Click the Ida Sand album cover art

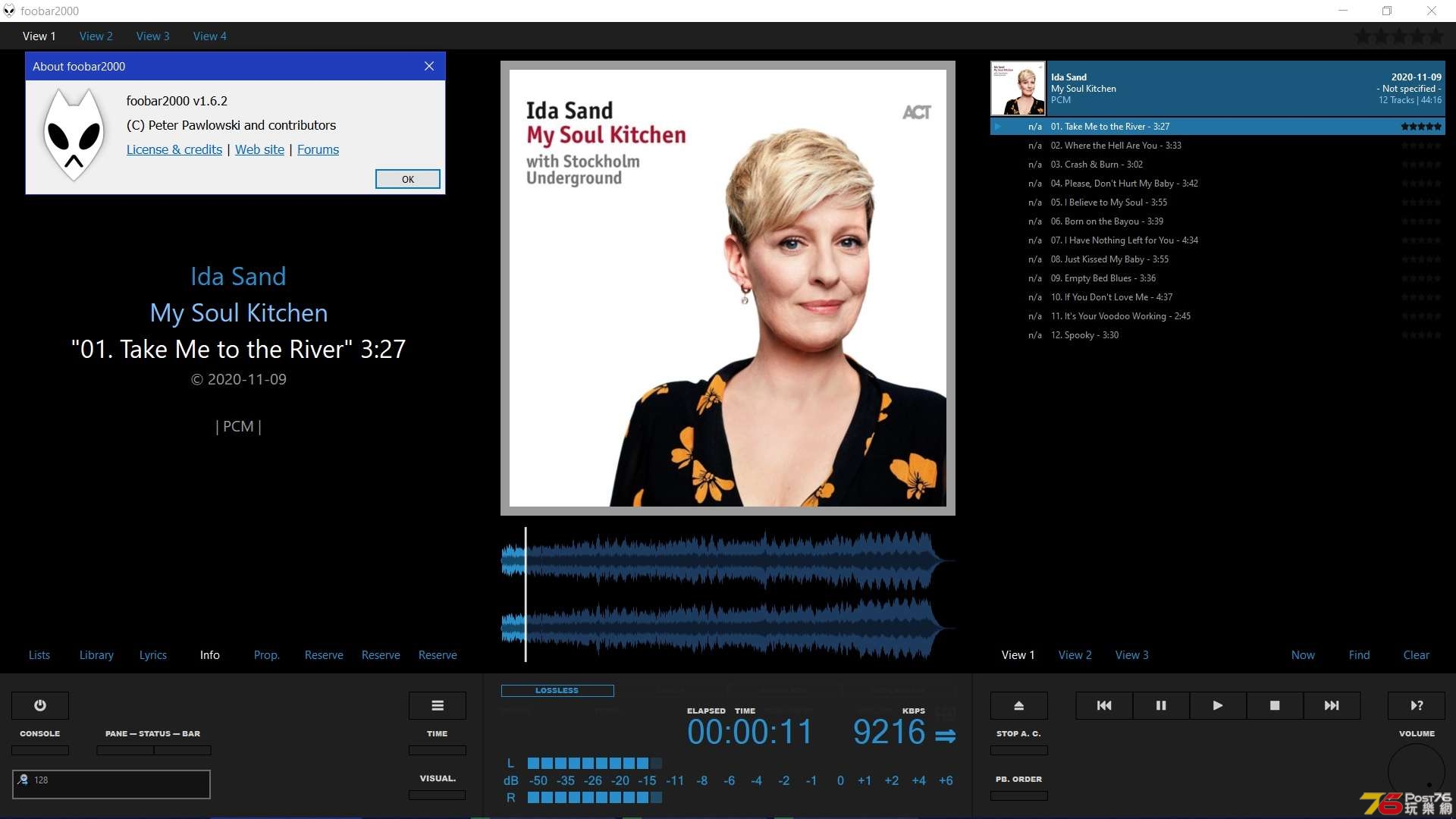(x=728, y=288)
